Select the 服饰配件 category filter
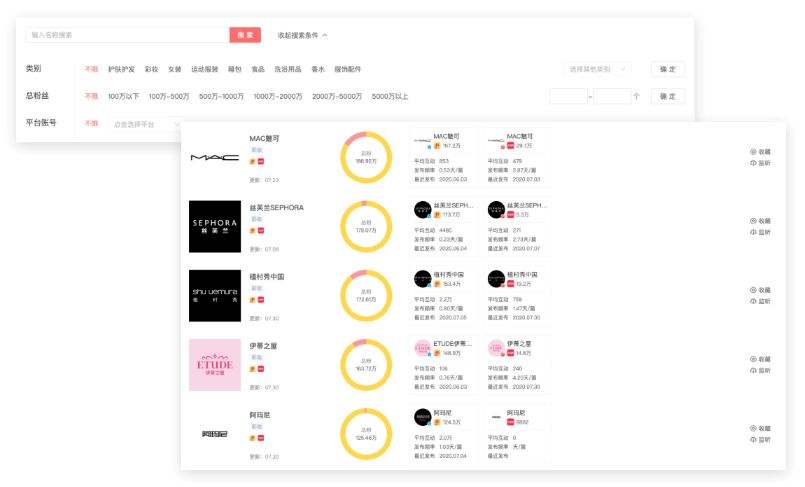Screen dimensions: 805x487 pos(348,69)
